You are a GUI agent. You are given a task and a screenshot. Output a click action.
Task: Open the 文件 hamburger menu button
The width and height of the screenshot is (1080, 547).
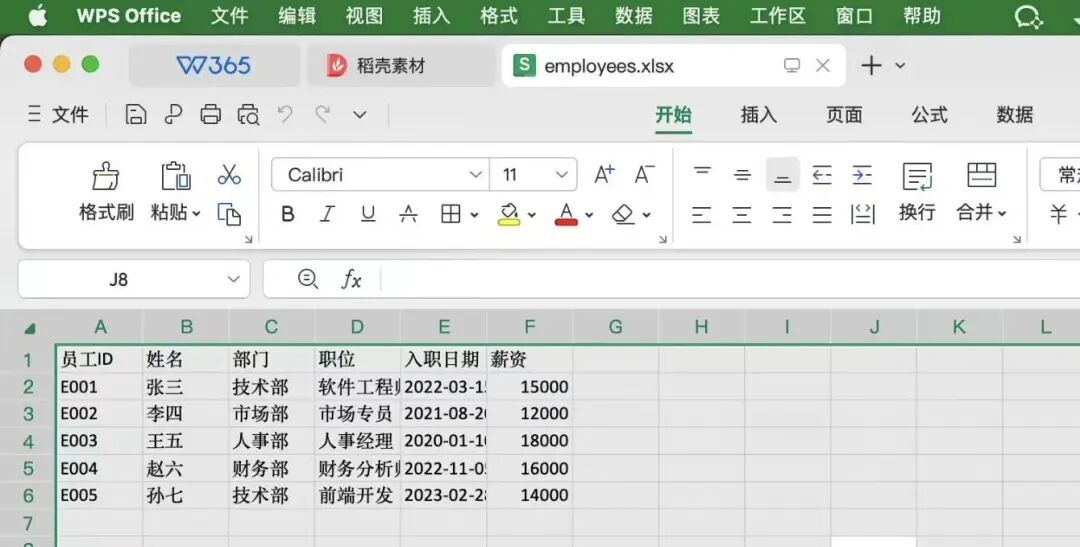(58, 114)
